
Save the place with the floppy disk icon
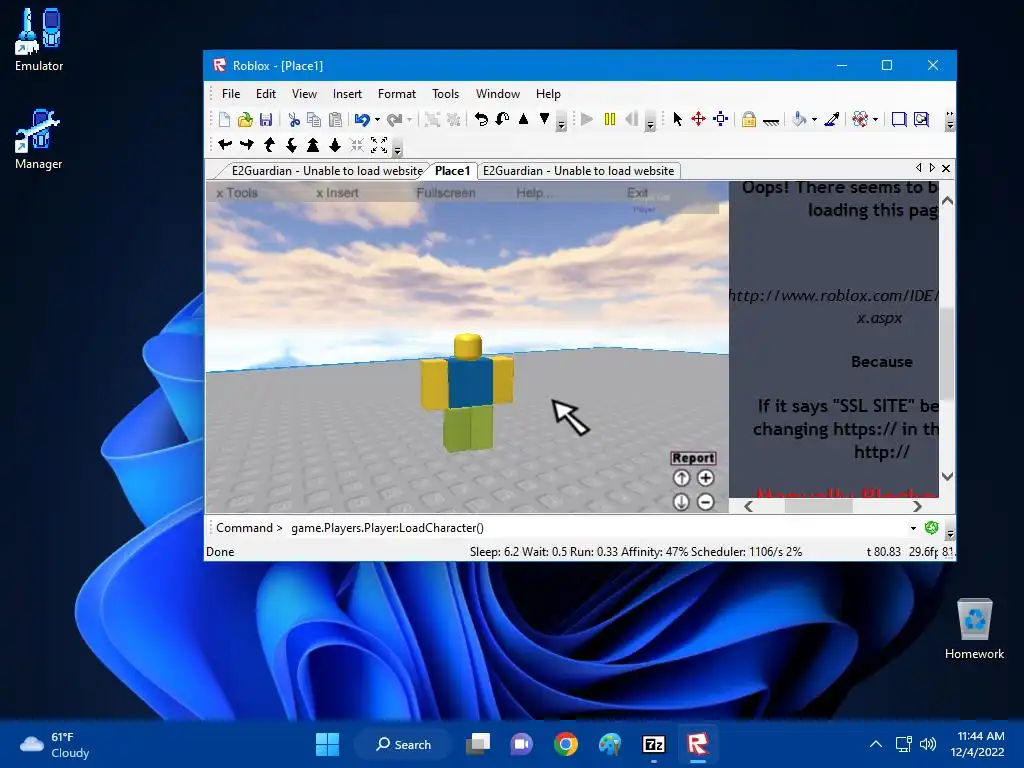tap(265, 120)
